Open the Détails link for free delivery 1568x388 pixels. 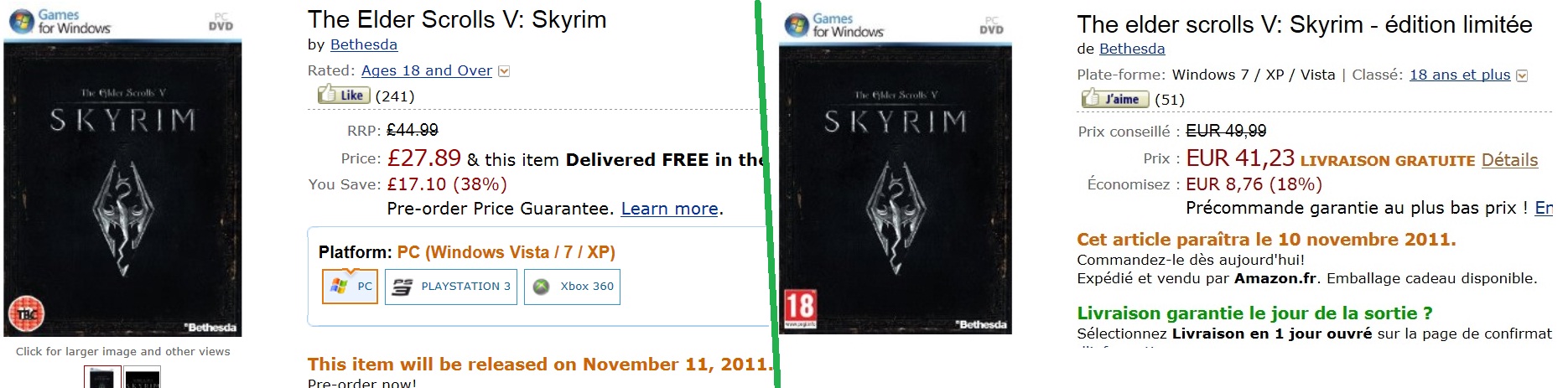(1509, 160)
